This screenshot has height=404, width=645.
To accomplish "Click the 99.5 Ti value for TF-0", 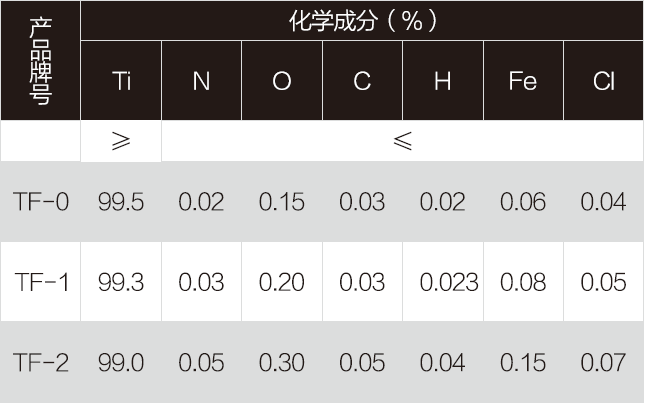I will click(121, 202).
